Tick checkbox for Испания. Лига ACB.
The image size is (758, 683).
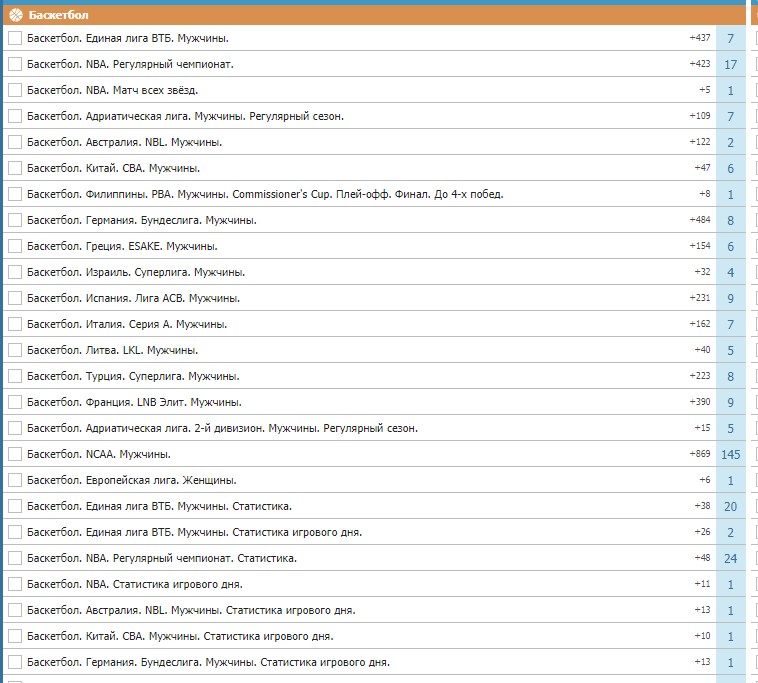click(15, 298)
